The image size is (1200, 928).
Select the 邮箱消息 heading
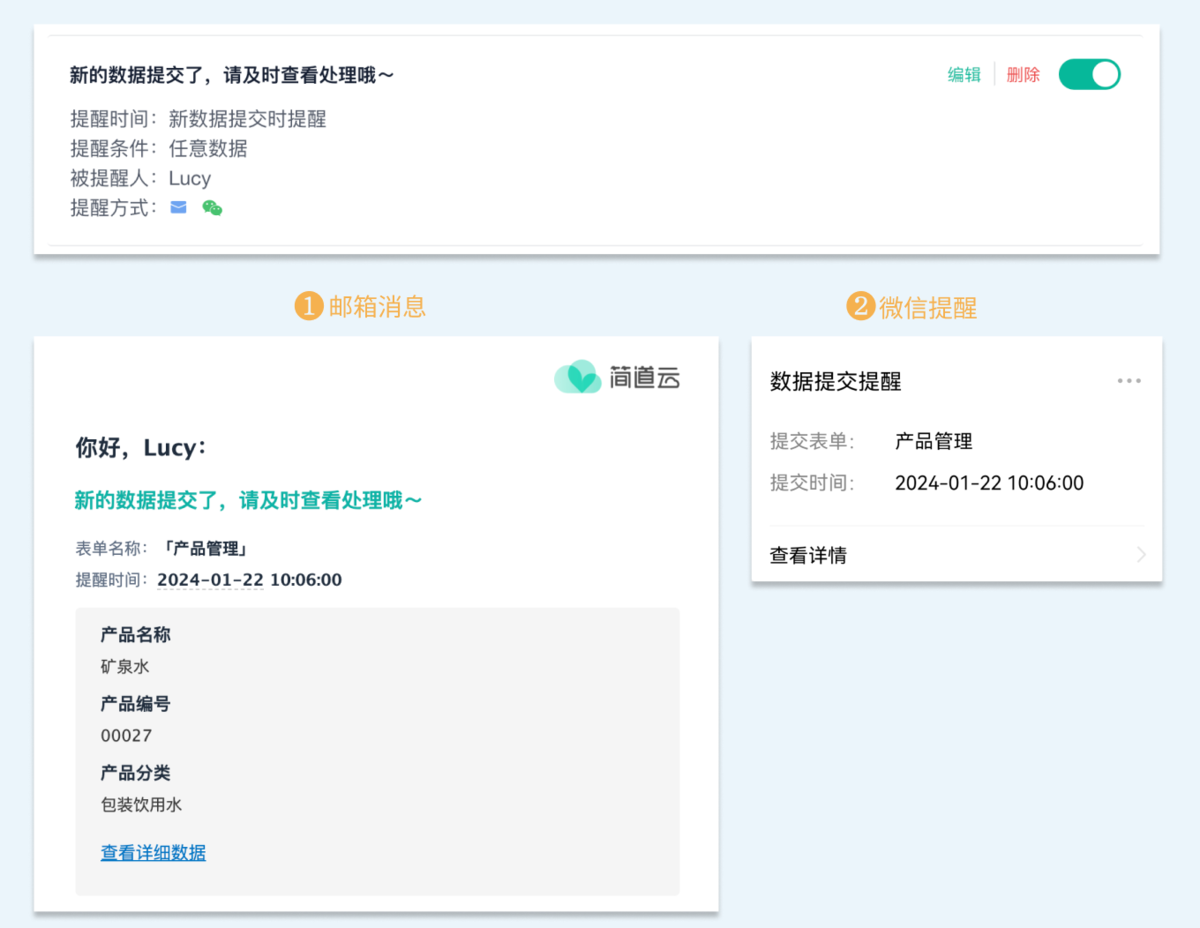point(378,306)
